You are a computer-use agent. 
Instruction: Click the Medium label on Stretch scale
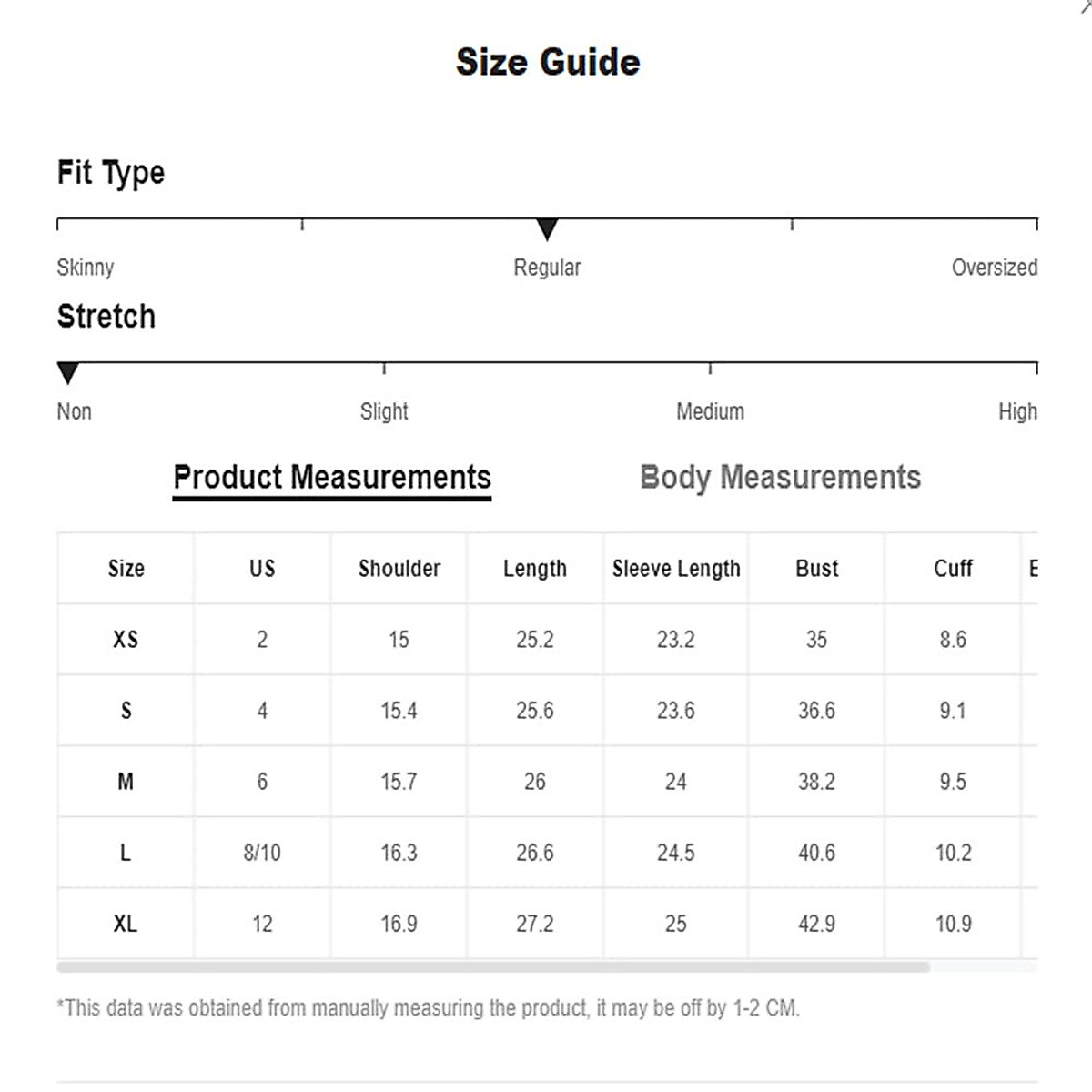[710, 411]
